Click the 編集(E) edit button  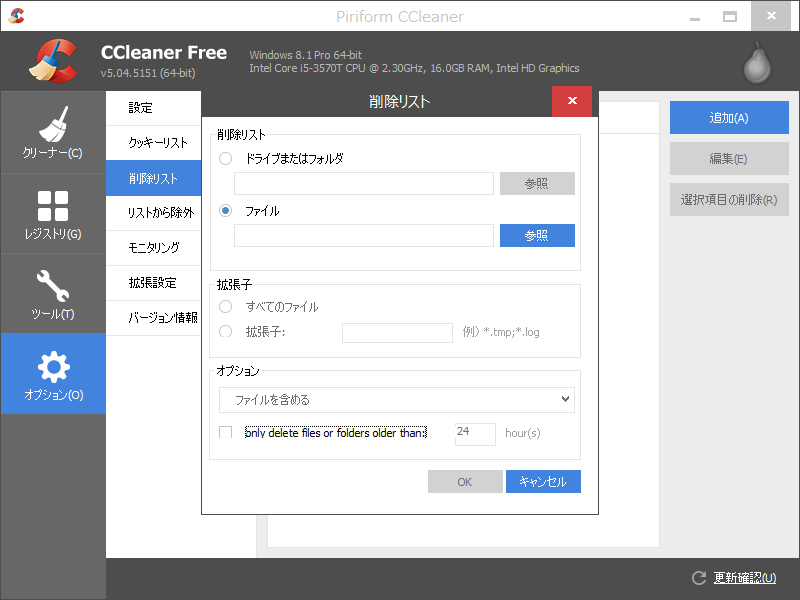pos(729,159)
